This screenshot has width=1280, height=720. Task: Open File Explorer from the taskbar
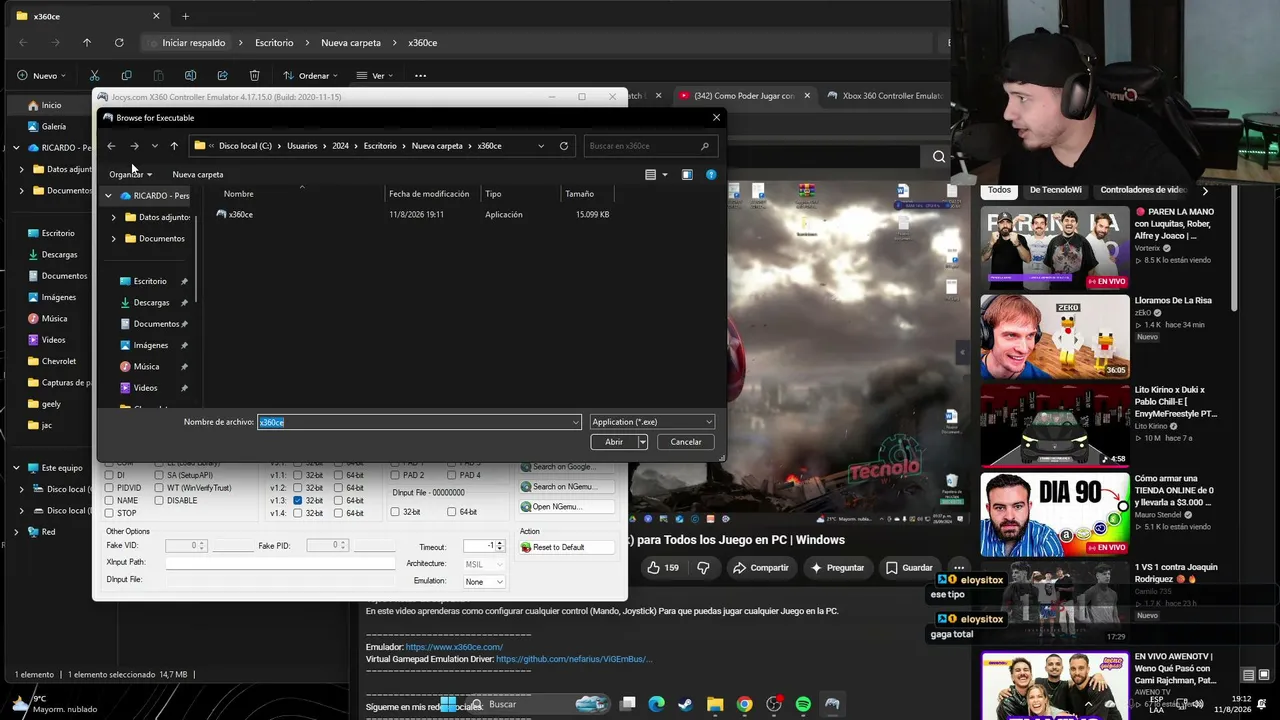point(715,704)
